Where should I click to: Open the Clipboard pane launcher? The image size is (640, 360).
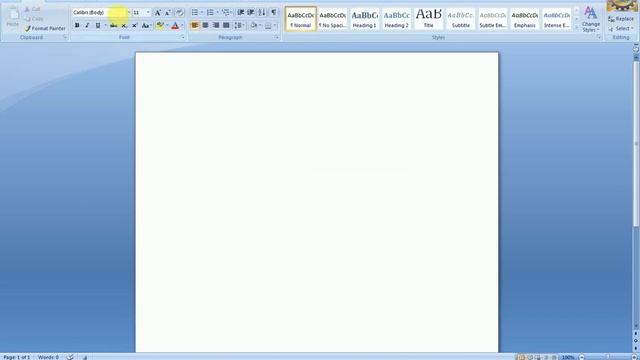click(65, 37)
